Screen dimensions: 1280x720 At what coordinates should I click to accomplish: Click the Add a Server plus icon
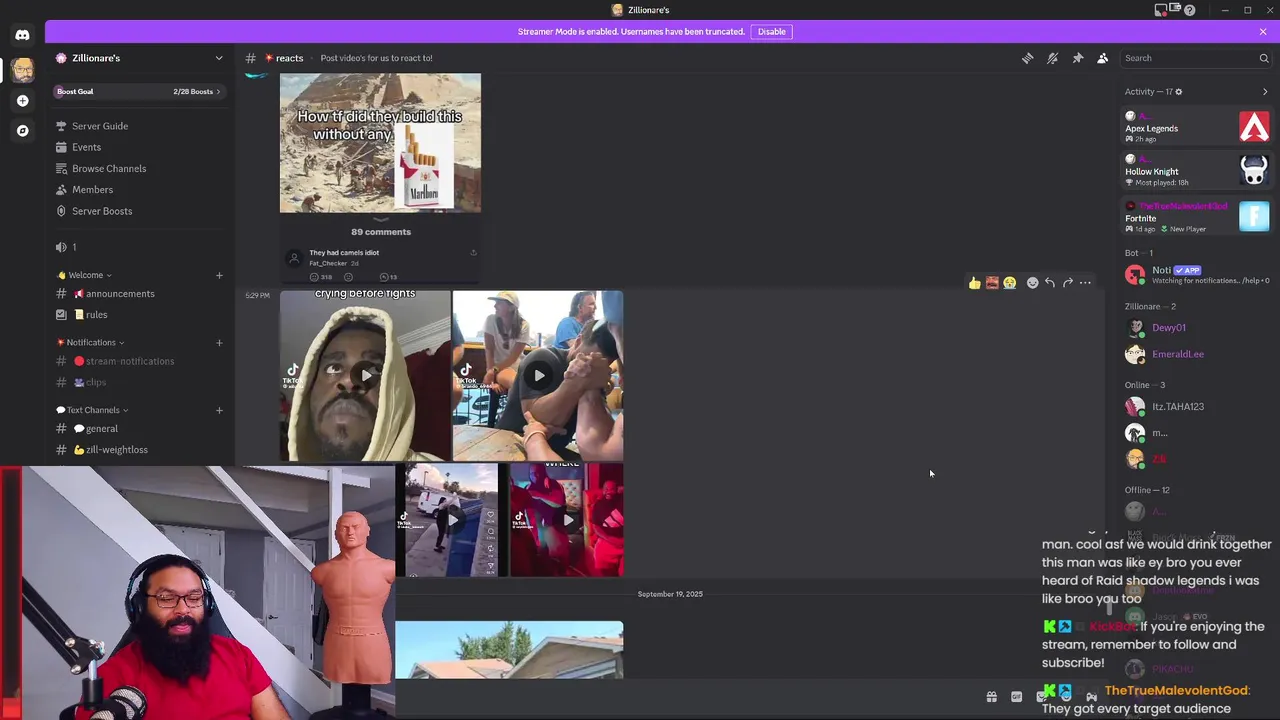click(22, 101)
